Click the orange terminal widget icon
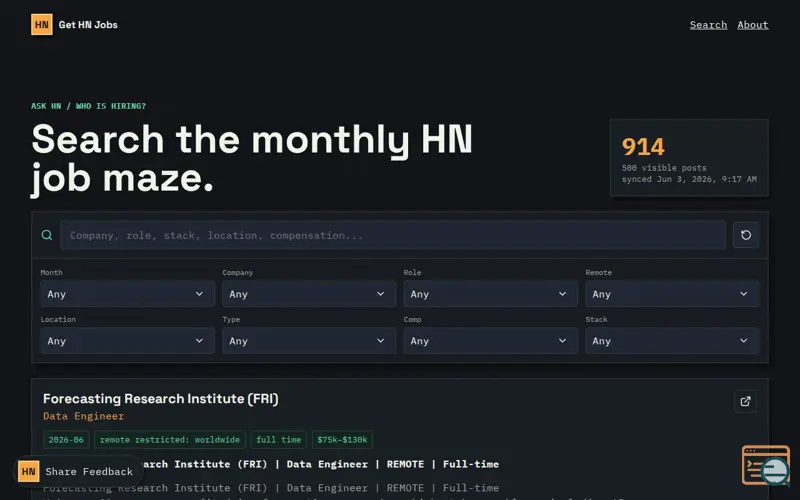 point(765,465)
